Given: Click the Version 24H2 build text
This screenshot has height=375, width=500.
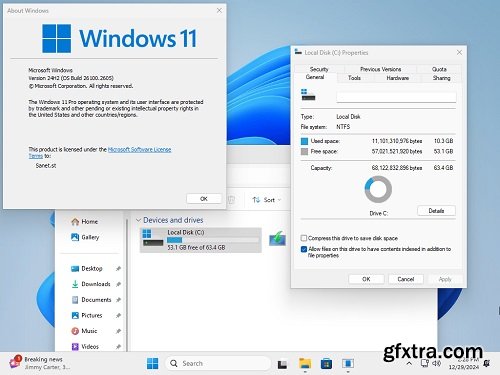Looking at the screenshot, I should [x=71, y=78].
